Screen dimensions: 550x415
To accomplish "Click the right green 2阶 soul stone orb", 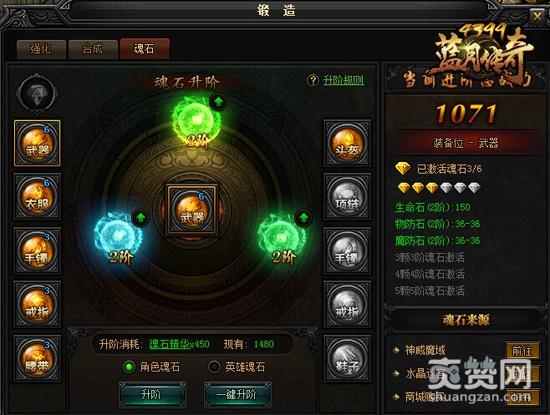I will 282,237.
